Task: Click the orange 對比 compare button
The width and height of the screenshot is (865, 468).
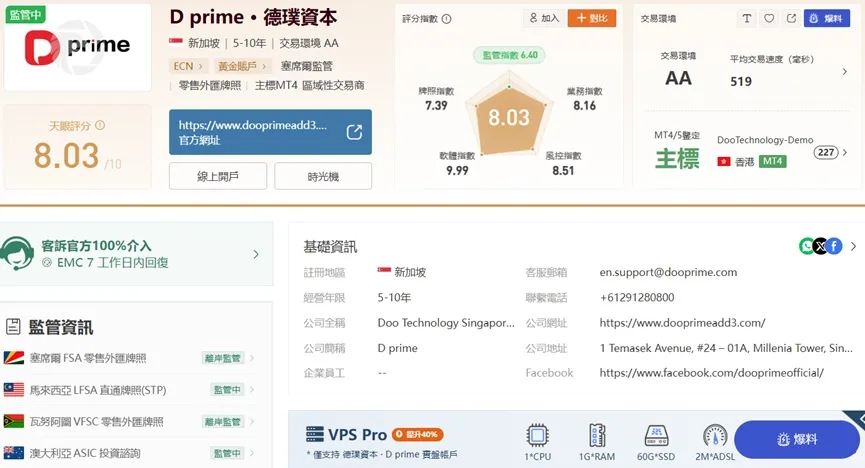Action: 592,18
